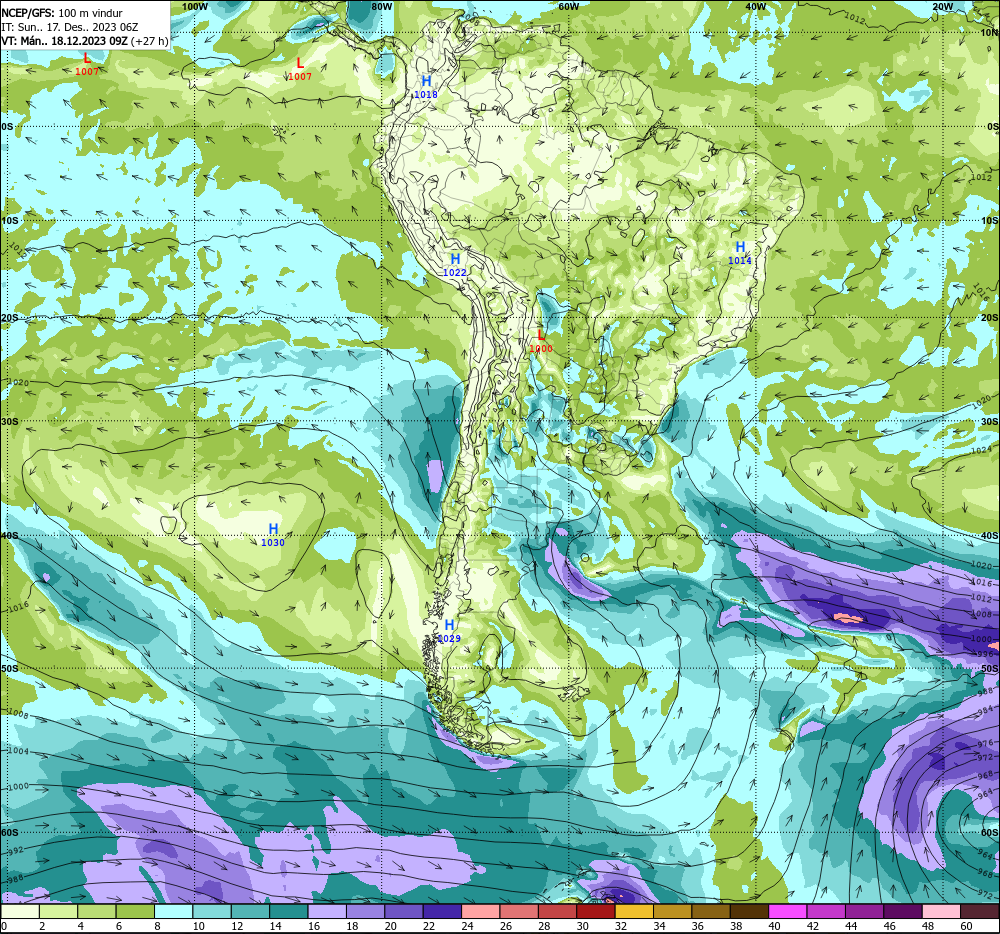Click the legend value '32'

click(621, 926)
